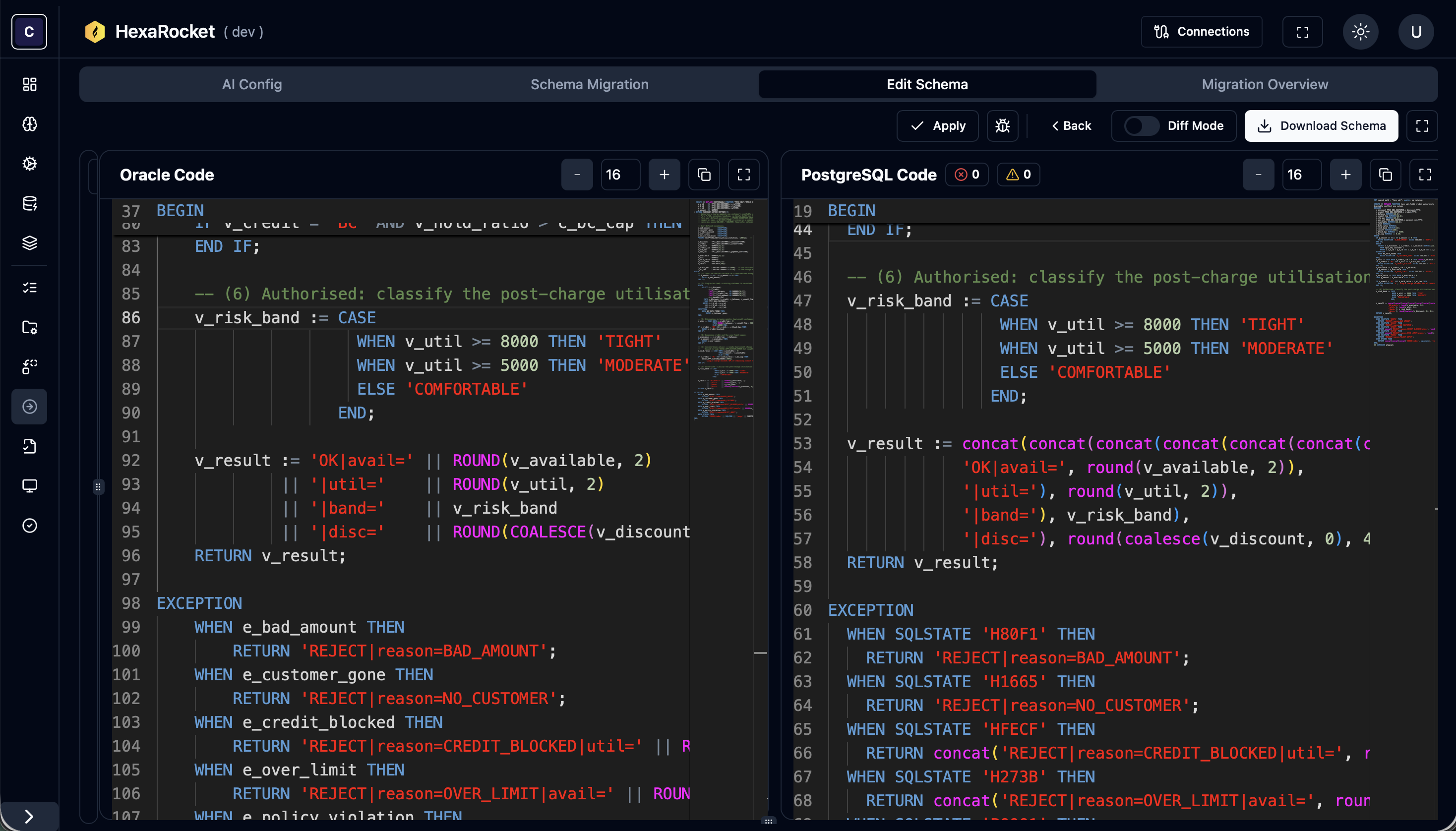Maximize the Oracle Code panel

click(743, 175)
